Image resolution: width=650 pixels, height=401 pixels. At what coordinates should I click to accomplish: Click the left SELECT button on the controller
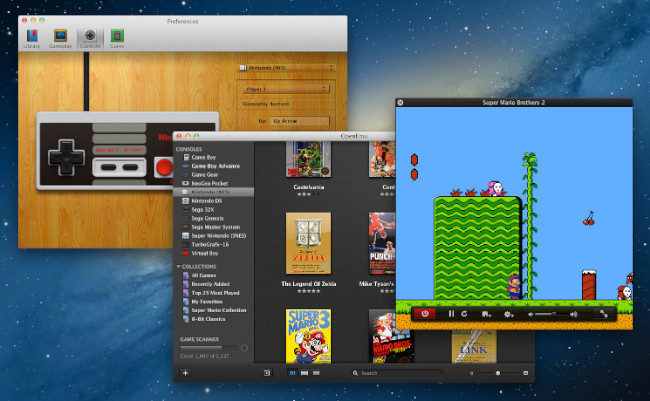109,167
